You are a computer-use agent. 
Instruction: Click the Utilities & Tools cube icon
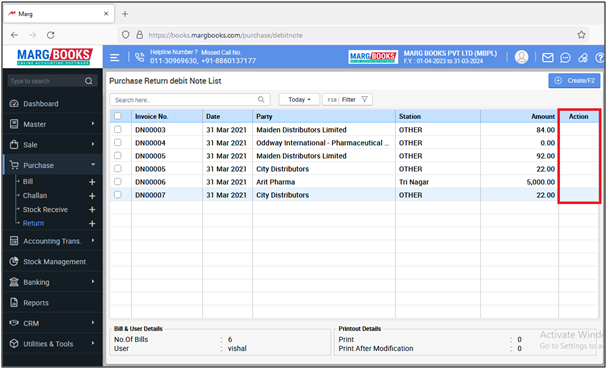(14, 343)
